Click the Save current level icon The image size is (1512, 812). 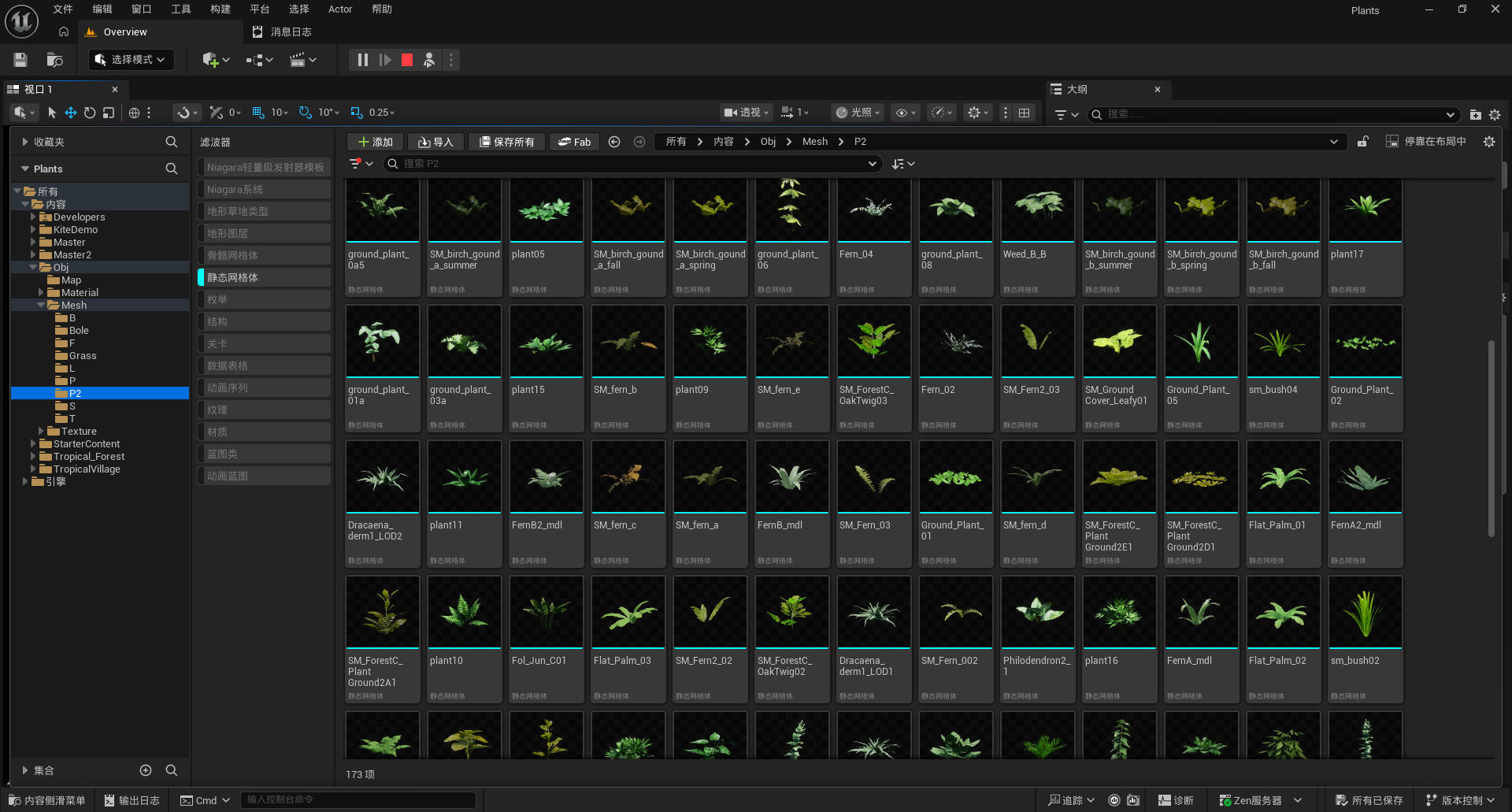[x=20, y=60]
